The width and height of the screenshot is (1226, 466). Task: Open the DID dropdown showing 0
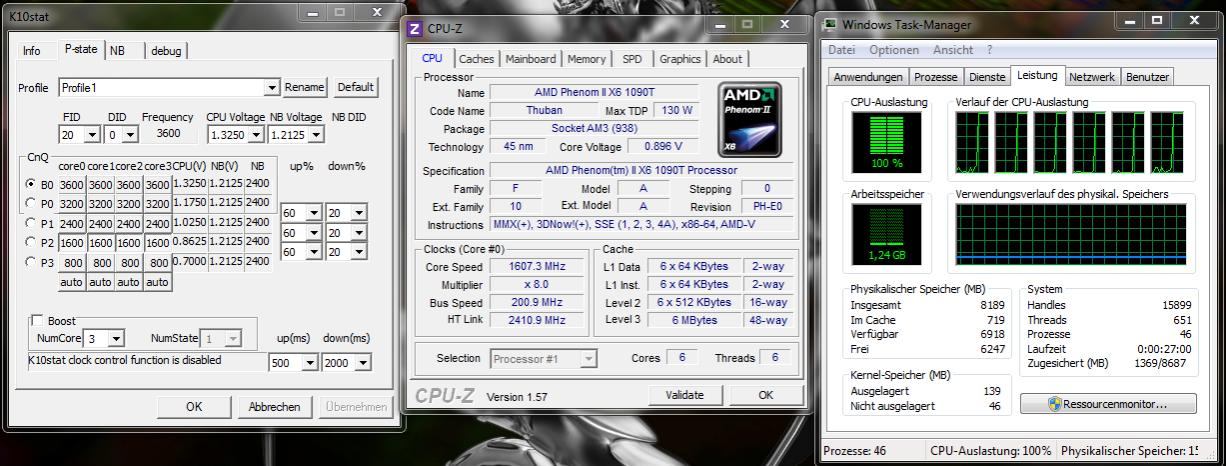(x=131, y=134)
